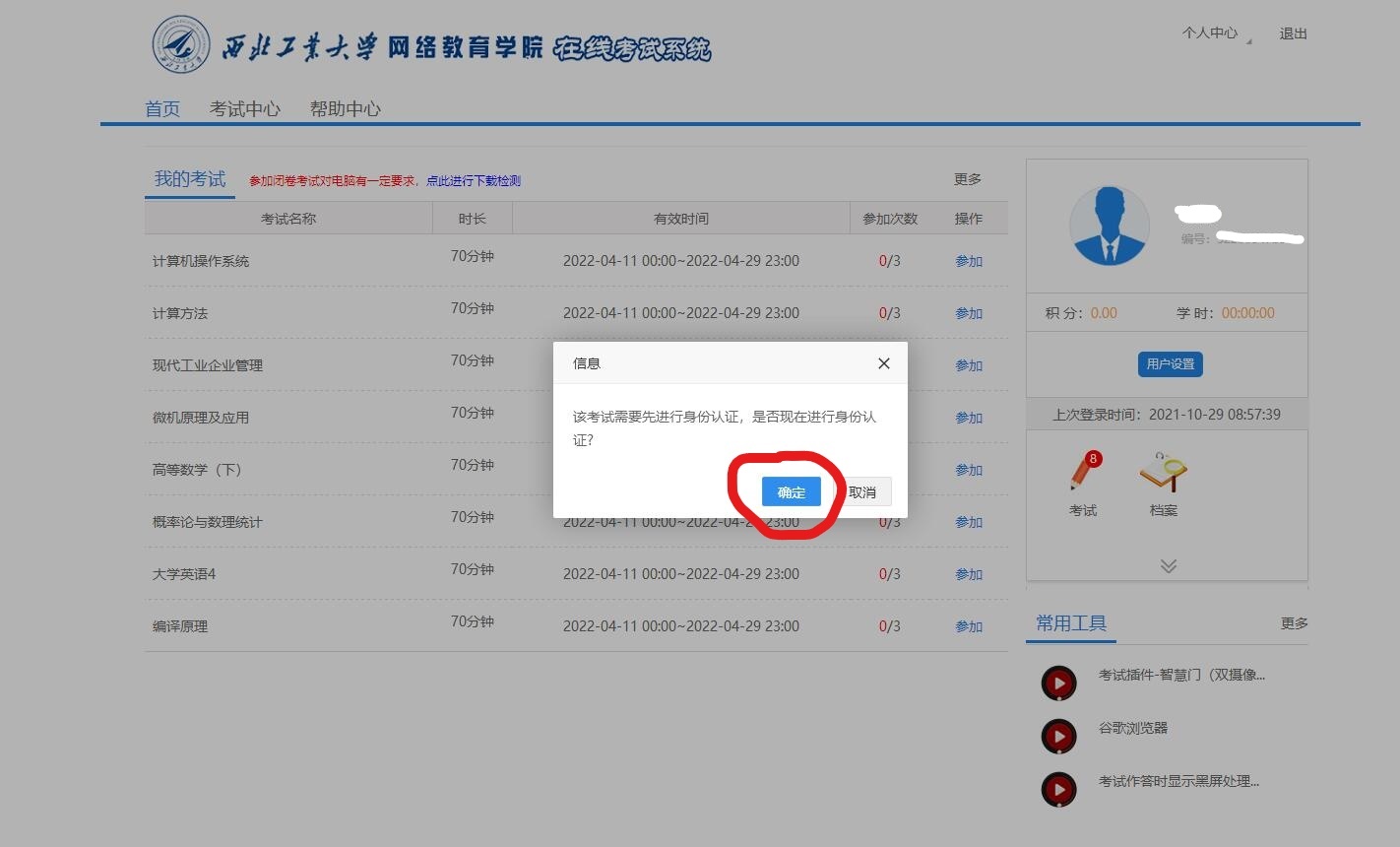Click 参加 next to 编译原理 exam
This screenshot has width=1400, height=847.
[968, 625]
